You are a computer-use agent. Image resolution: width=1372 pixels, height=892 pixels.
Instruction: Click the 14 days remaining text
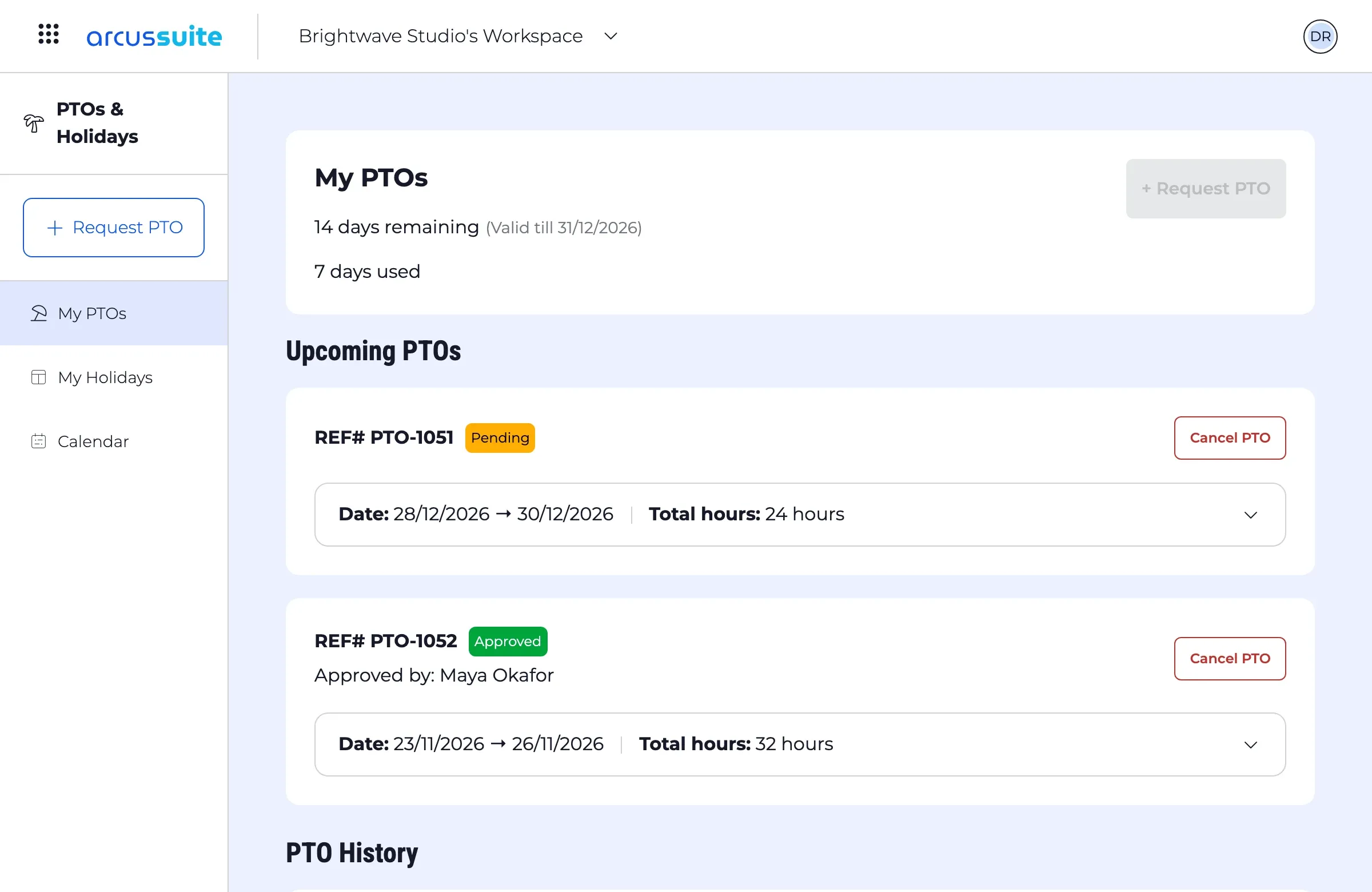point(397,227)
